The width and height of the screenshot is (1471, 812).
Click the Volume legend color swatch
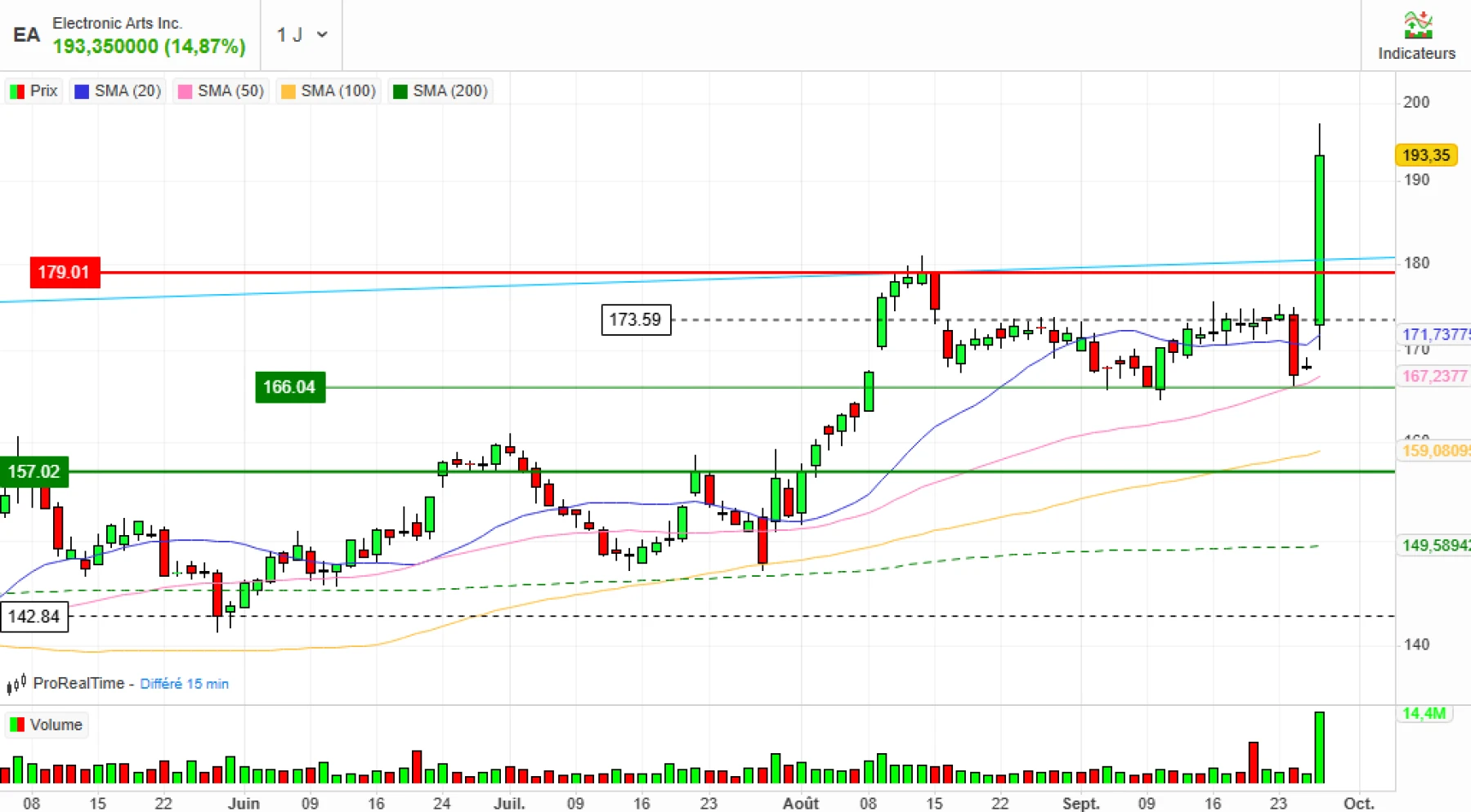click(17, 725)
